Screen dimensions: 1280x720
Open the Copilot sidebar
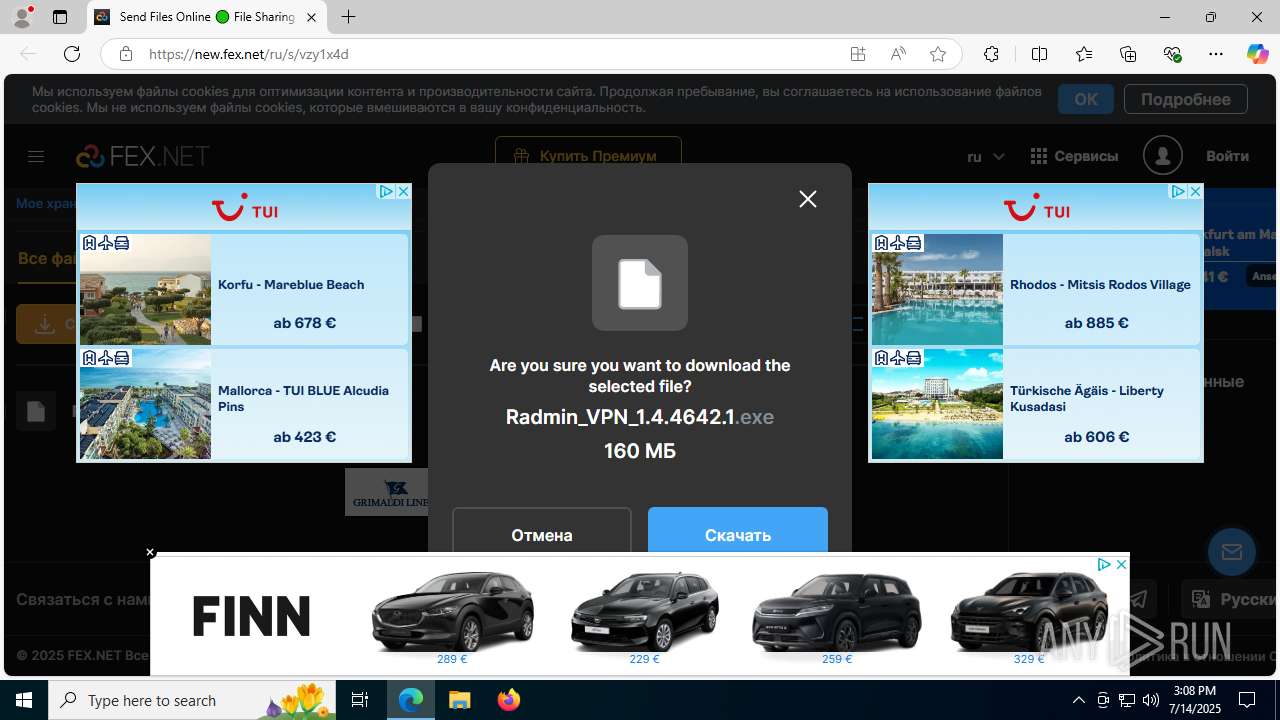coord(1257,54)
